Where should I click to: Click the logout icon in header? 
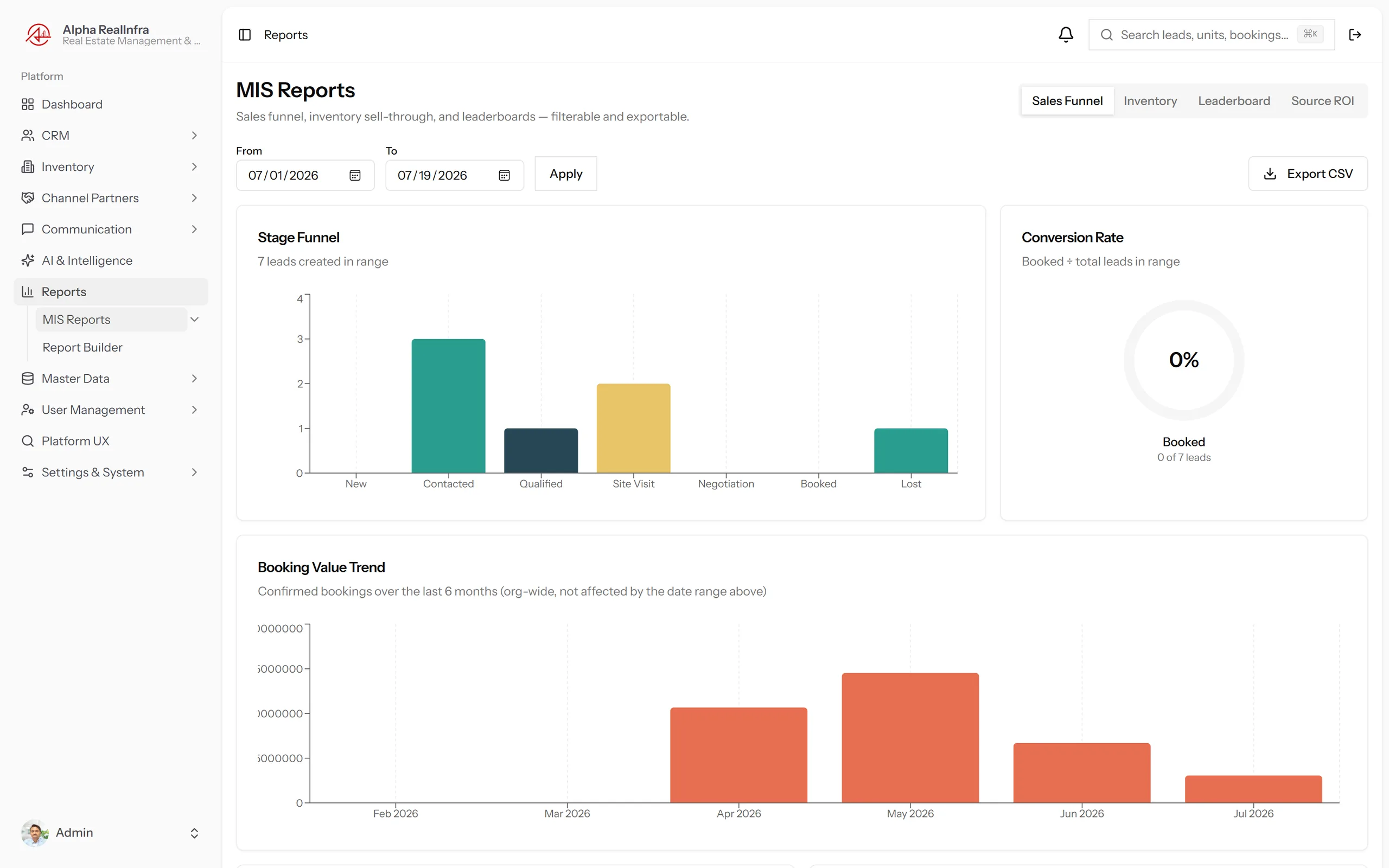[x=1355, y=35]
